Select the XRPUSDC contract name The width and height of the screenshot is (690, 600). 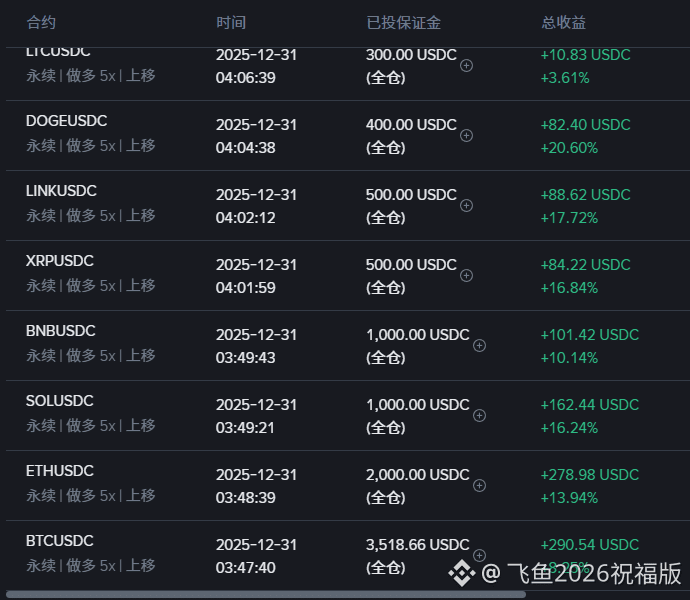(59, 261)
